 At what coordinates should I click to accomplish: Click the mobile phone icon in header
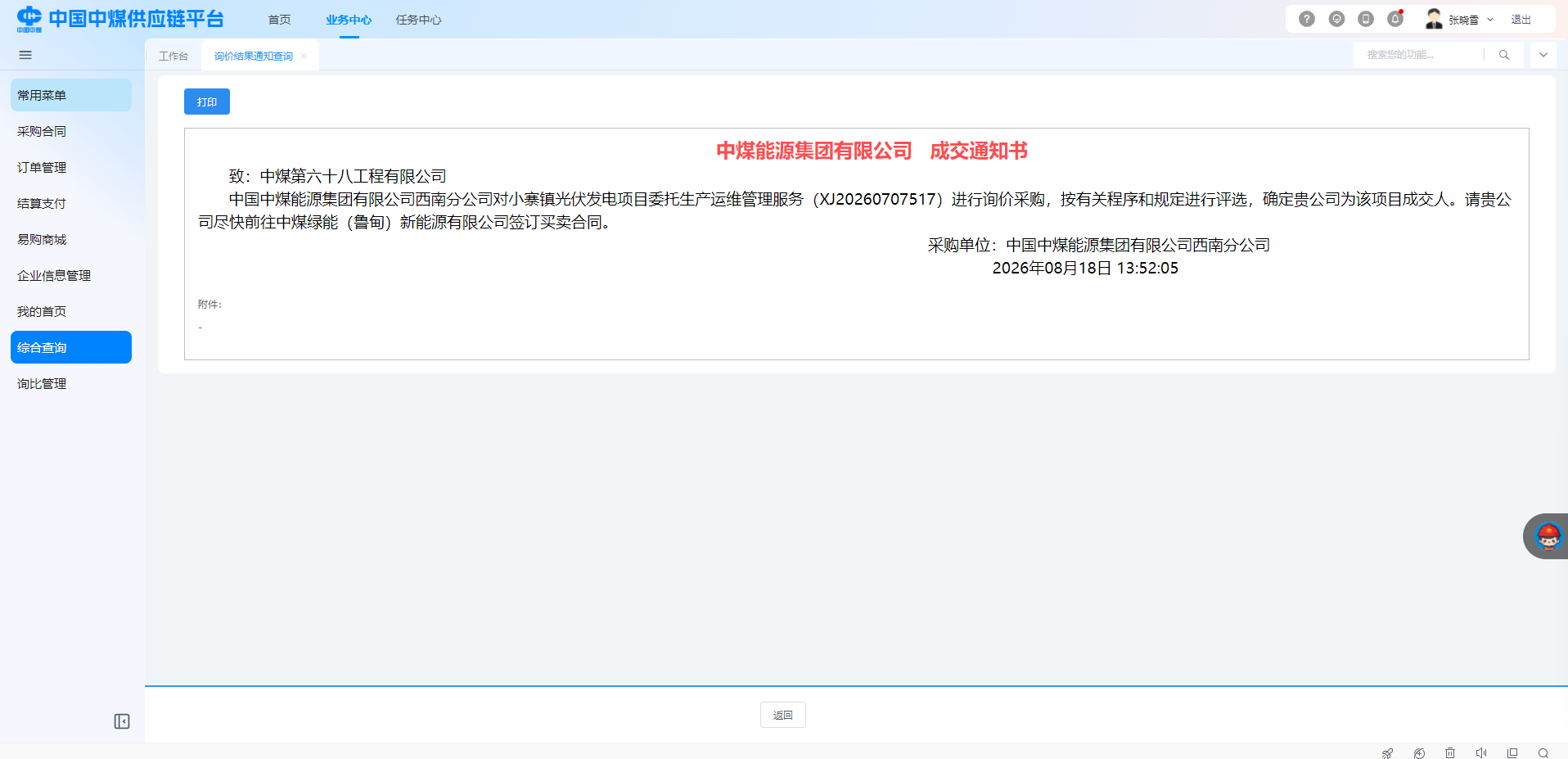click(1366, 19)
